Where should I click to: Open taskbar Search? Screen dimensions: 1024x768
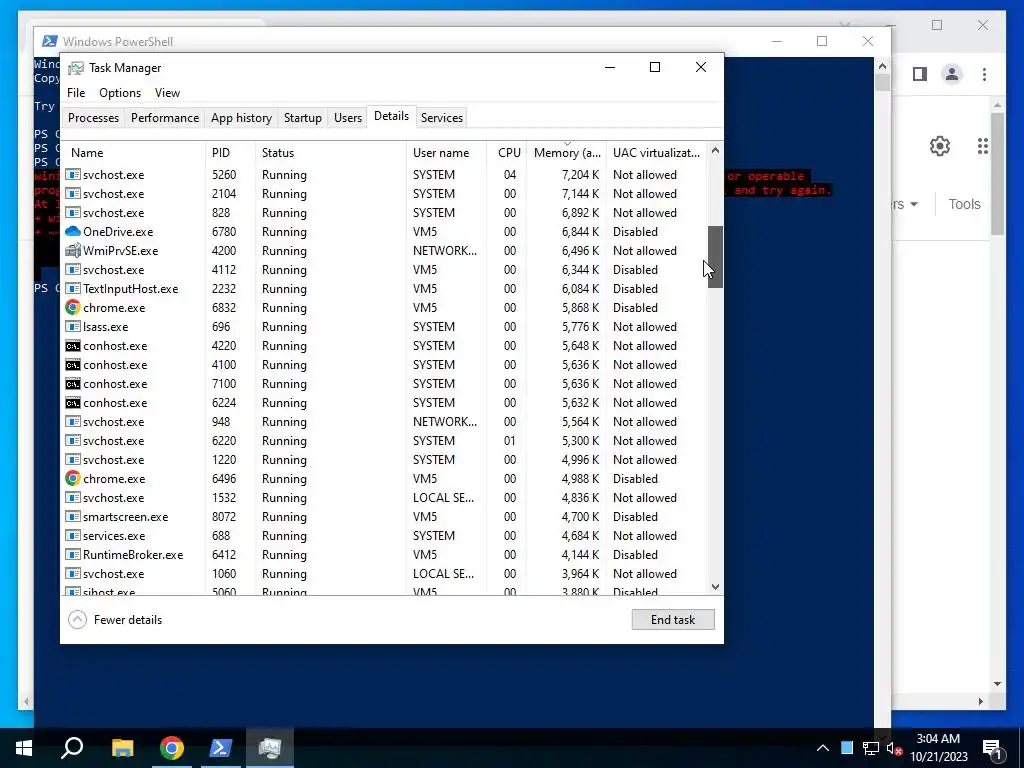72,748
